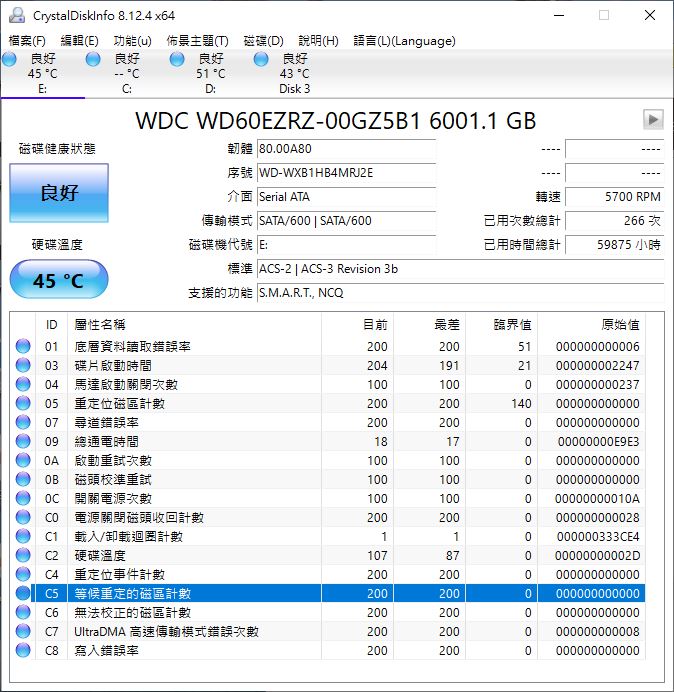Click the 最差 column header

click(429, 325)
